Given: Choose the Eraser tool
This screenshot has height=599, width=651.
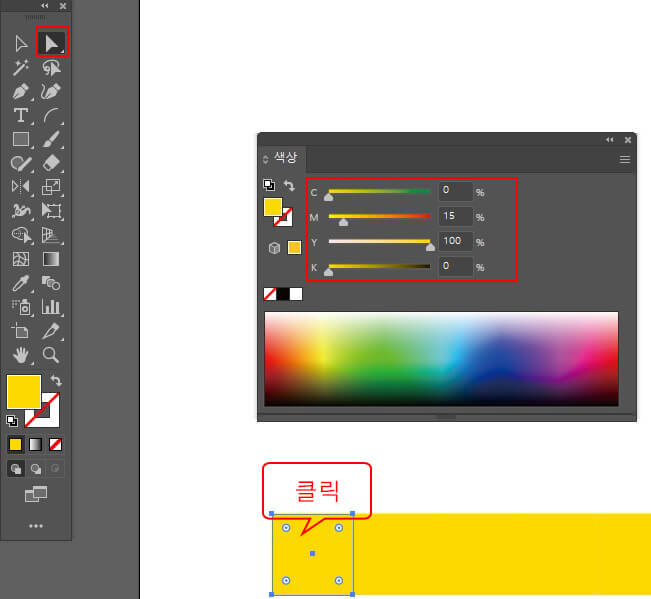Looking at the screenshot, I should click(51, 163).
